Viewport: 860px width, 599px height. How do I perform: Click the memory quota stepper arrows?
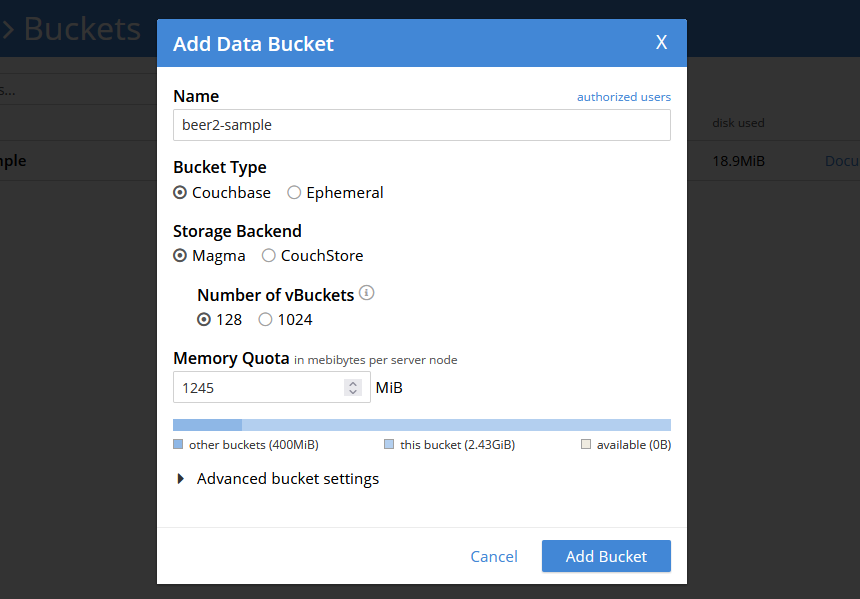coord(353,388)
